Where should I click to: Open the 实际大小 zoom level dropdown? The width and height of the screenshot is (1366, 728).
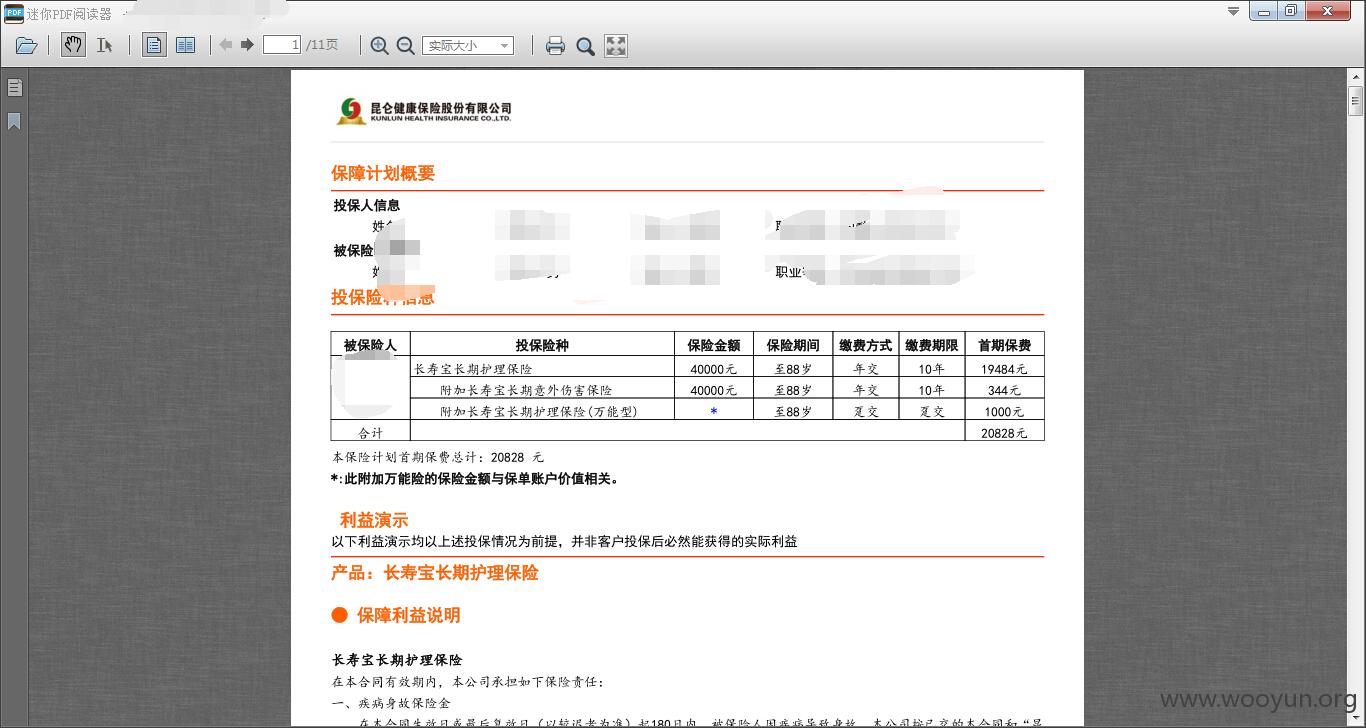tap(468, 45)
